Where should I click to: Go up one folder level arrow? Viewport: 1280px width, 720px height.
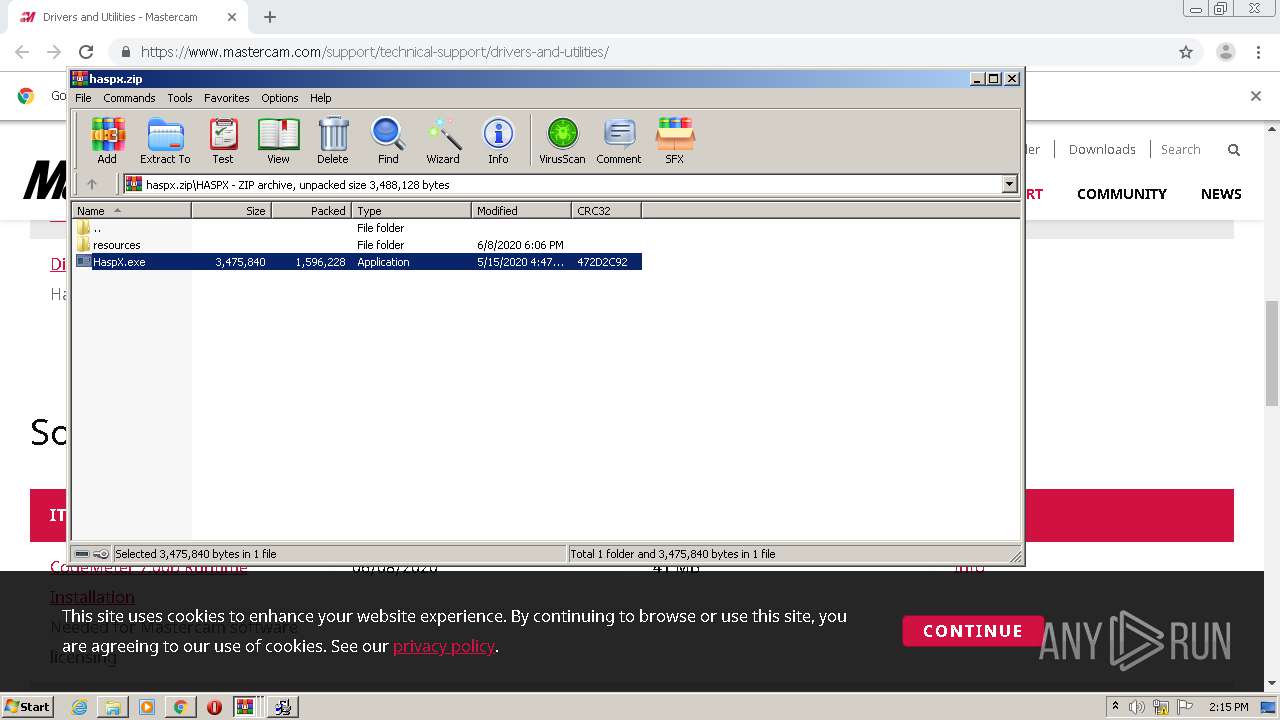[x=92, y=184]
